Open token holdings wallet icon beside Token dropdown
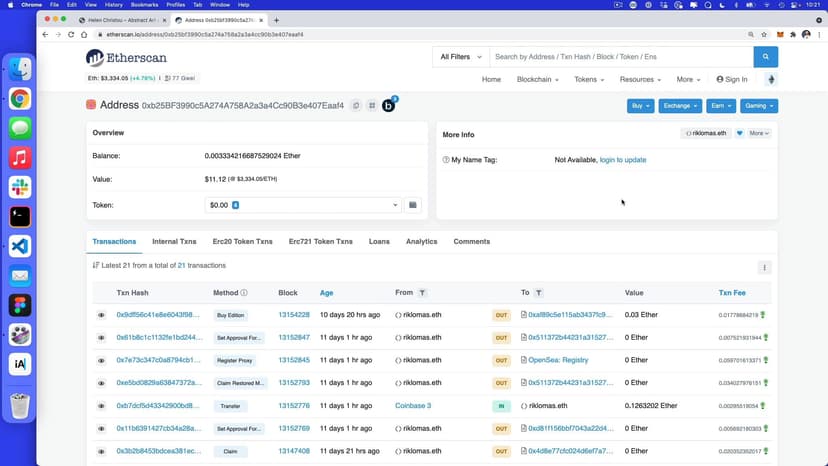 pyautogui.click(x=412, y=205)
